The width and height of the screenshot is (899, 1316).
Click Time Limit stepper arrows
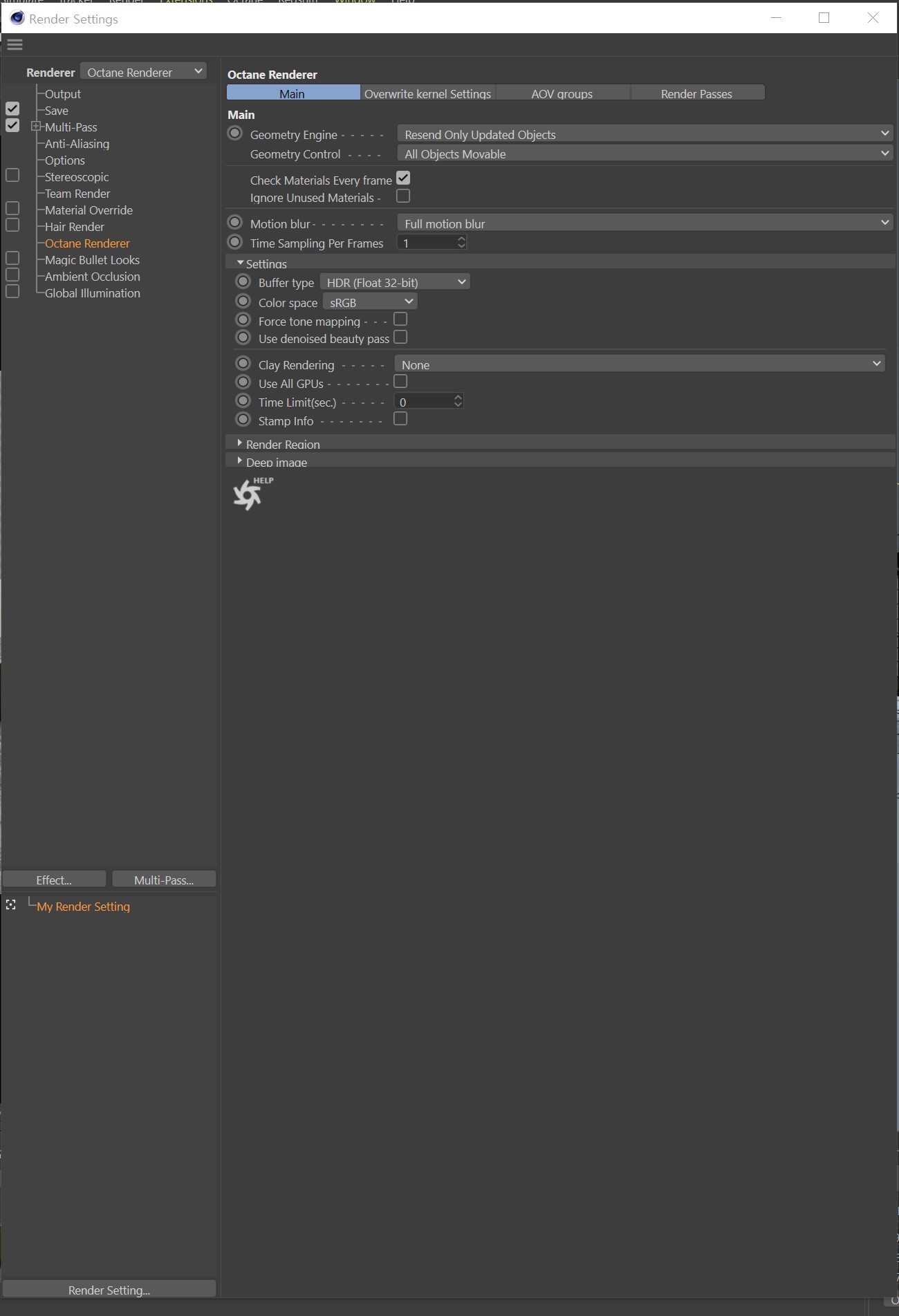pos(458,401)
